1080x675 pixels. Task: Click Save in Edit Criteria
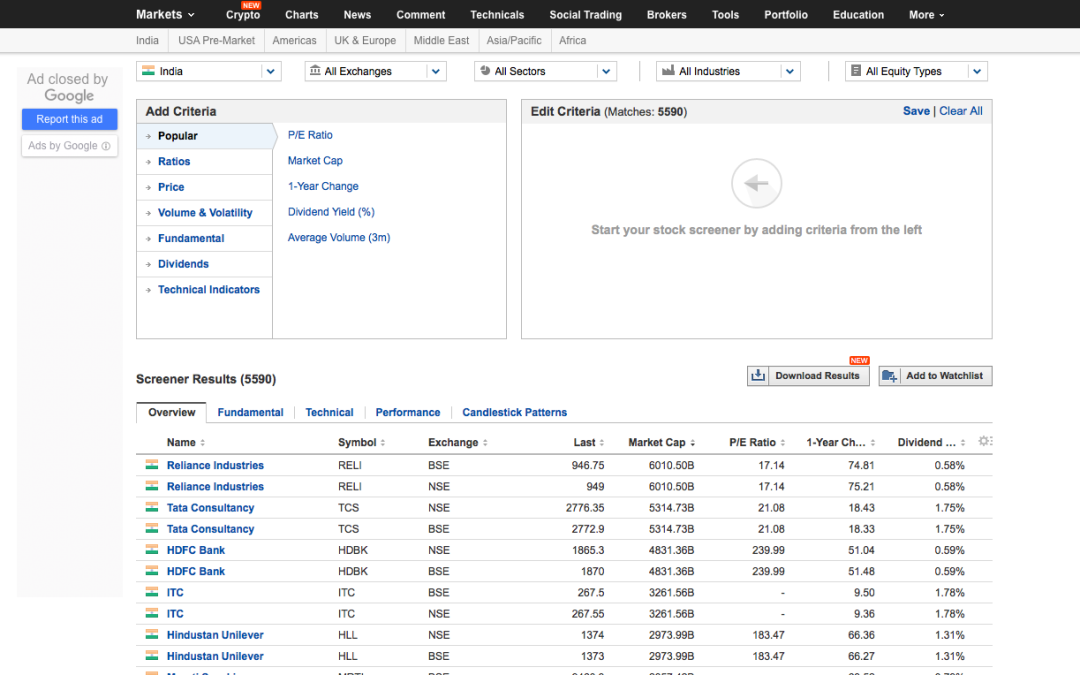(916, 111)
